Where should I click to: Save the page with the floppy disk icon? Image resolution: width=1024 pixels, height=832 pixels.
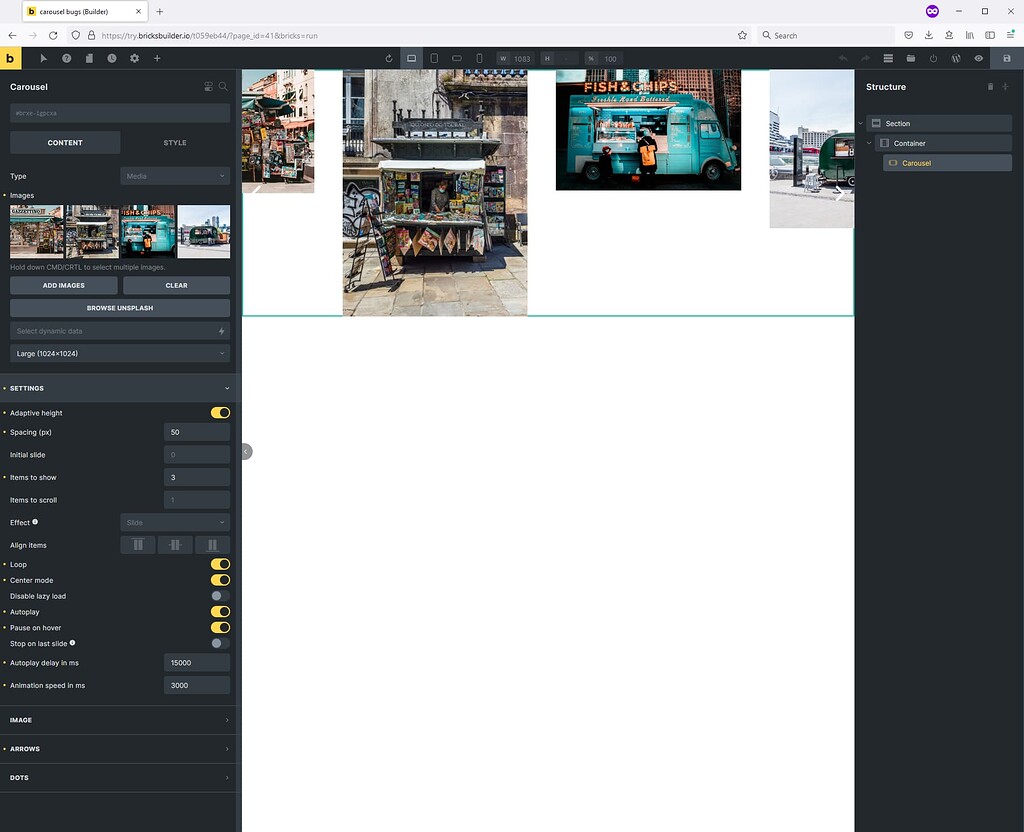(1007, 58)
